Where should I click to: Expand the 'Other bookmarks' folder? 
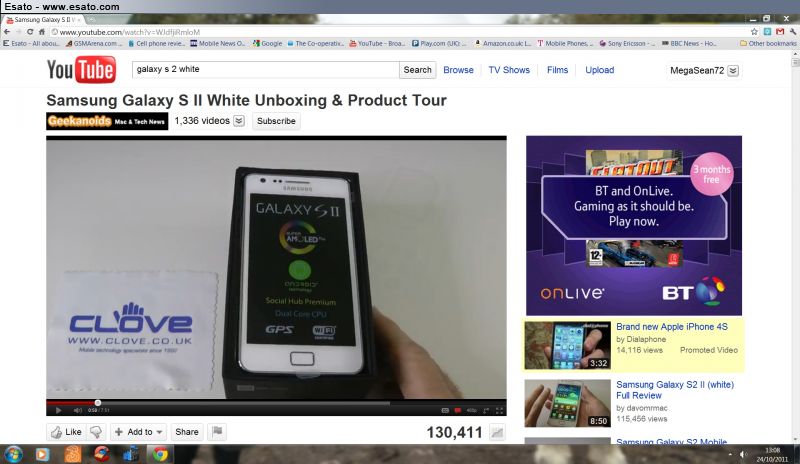click(x=768, y=43)
